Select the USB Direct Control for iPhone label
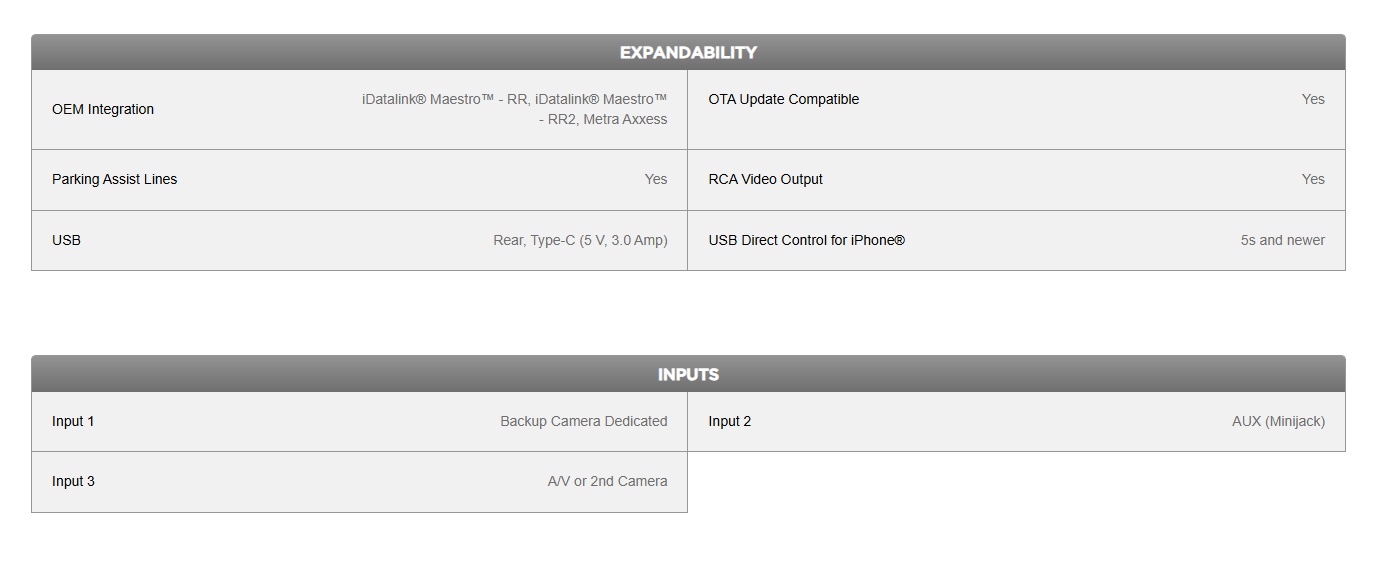Image resolution: width=1383 pixels, height=565 pixels. click(807, 240)
